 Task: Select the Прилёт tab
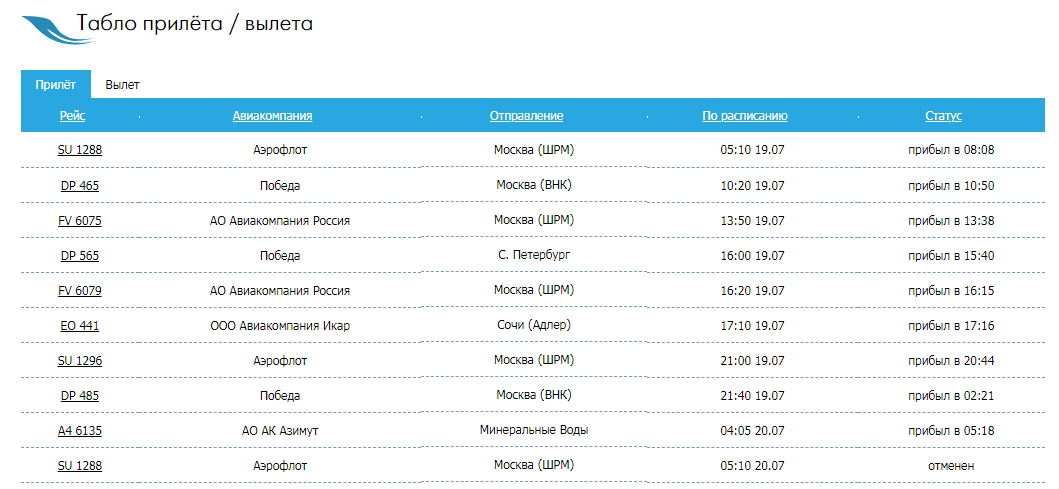coord(55,85)
